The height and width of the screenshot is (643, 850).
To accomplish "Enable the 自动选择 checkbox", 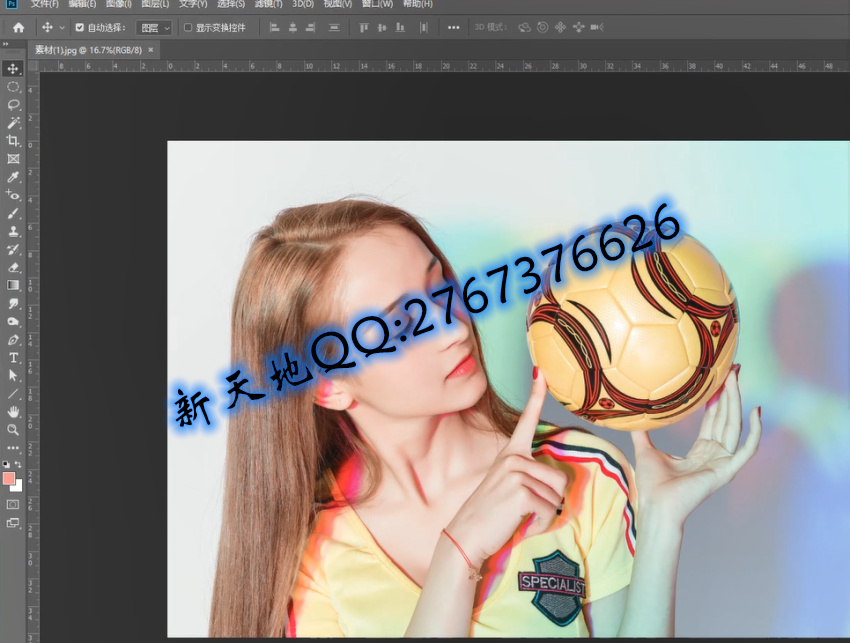I will click(78, 27).
